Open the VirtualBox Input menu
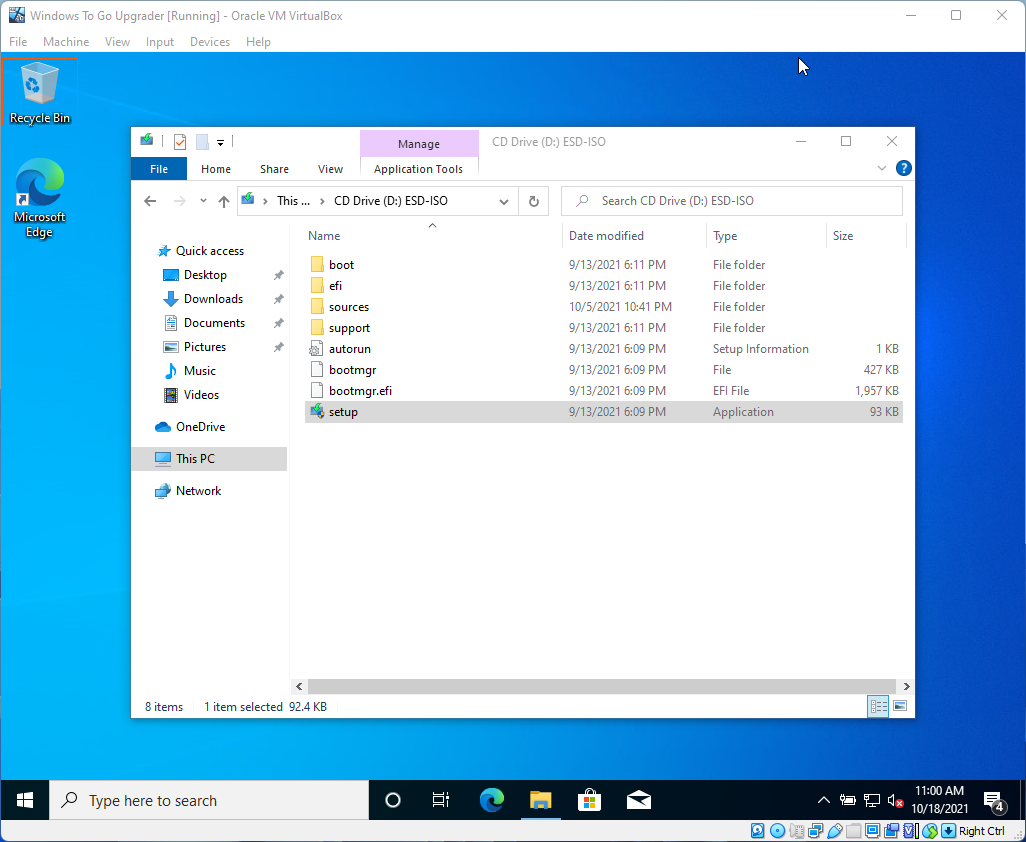Viewport: 1026px width, 842px height. [160, 42]
